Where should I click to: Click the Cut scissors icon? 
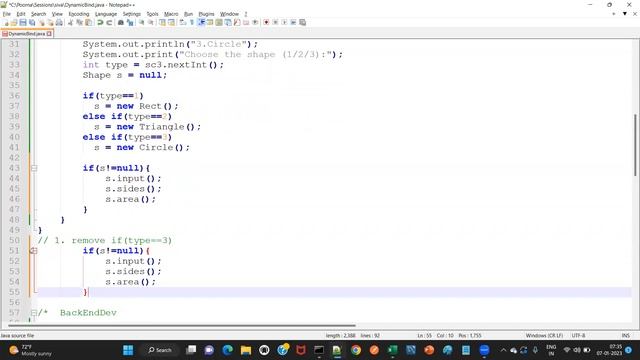(70, 22)
